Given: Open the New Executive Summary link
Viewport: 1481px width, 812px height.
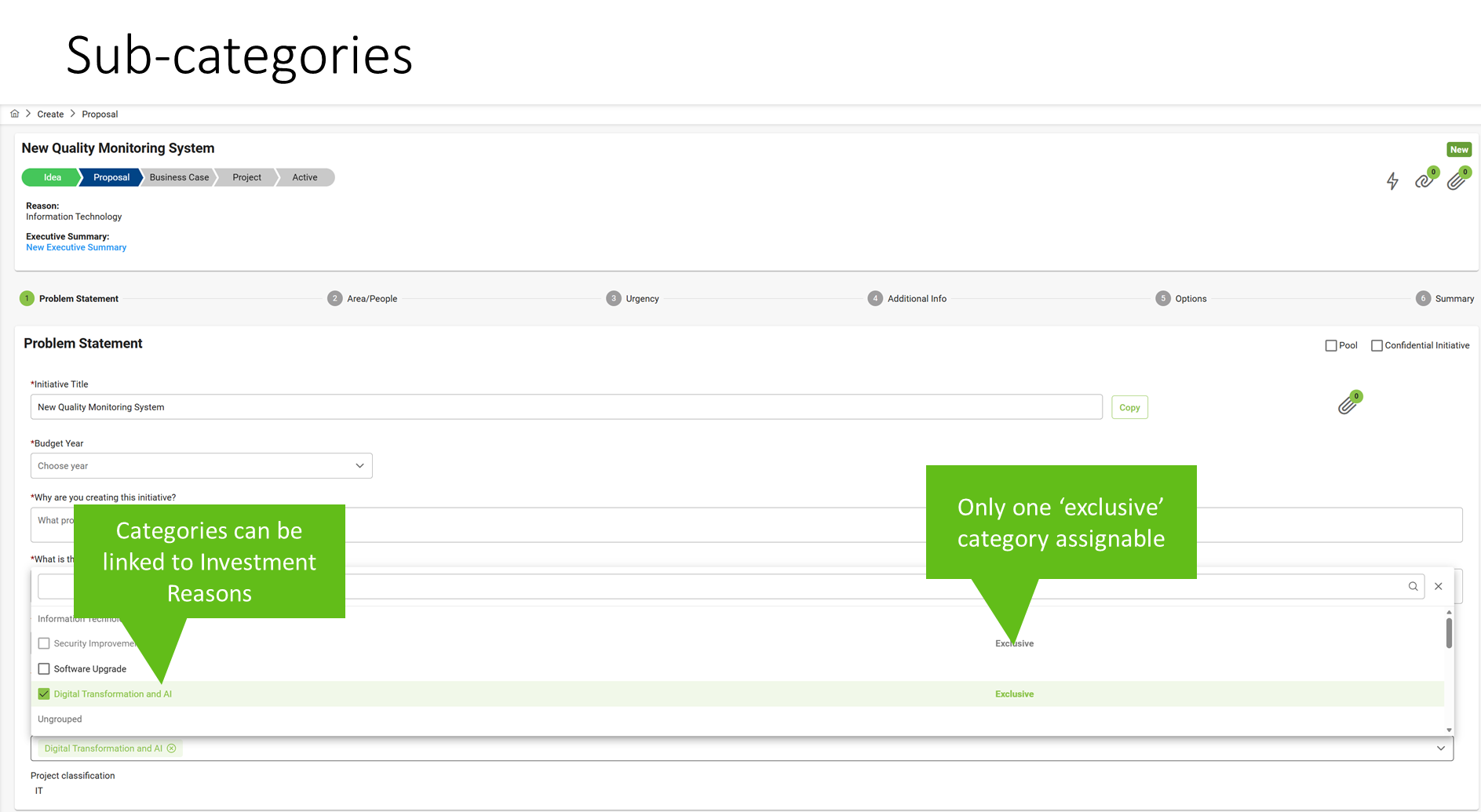Looking at the screenshot, I should 76,248.
